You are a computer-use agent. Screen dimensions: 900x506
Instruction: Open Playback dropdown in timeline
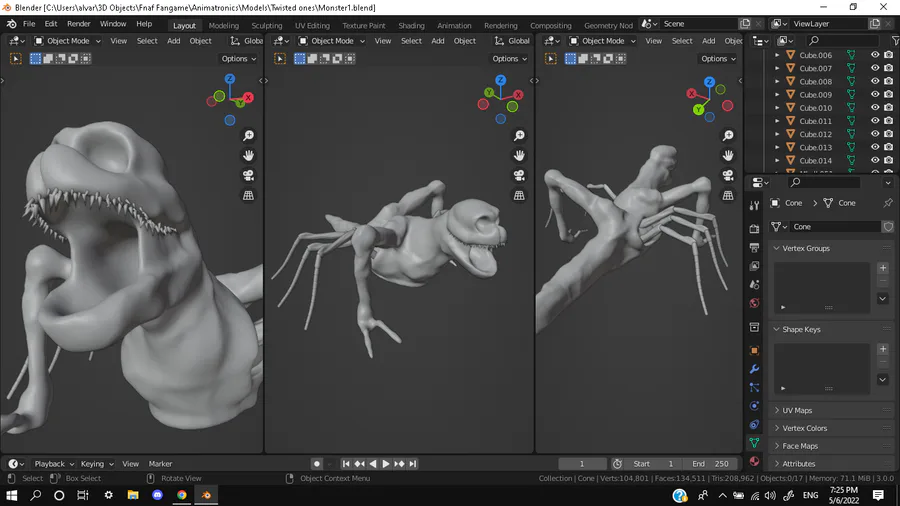(x=53, y=464)
